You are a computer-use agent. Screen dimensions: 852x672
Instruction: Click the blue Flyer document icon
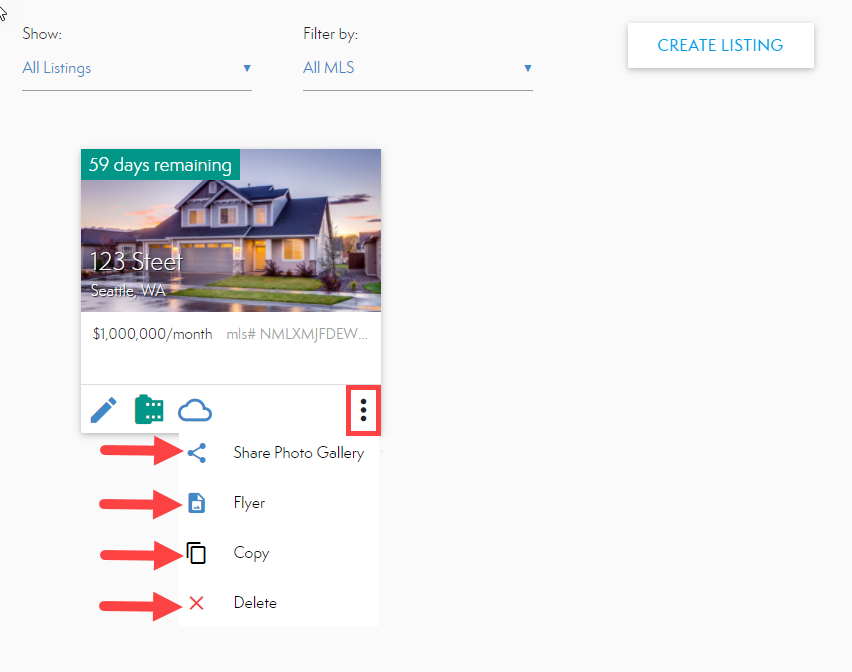[197, 503]
